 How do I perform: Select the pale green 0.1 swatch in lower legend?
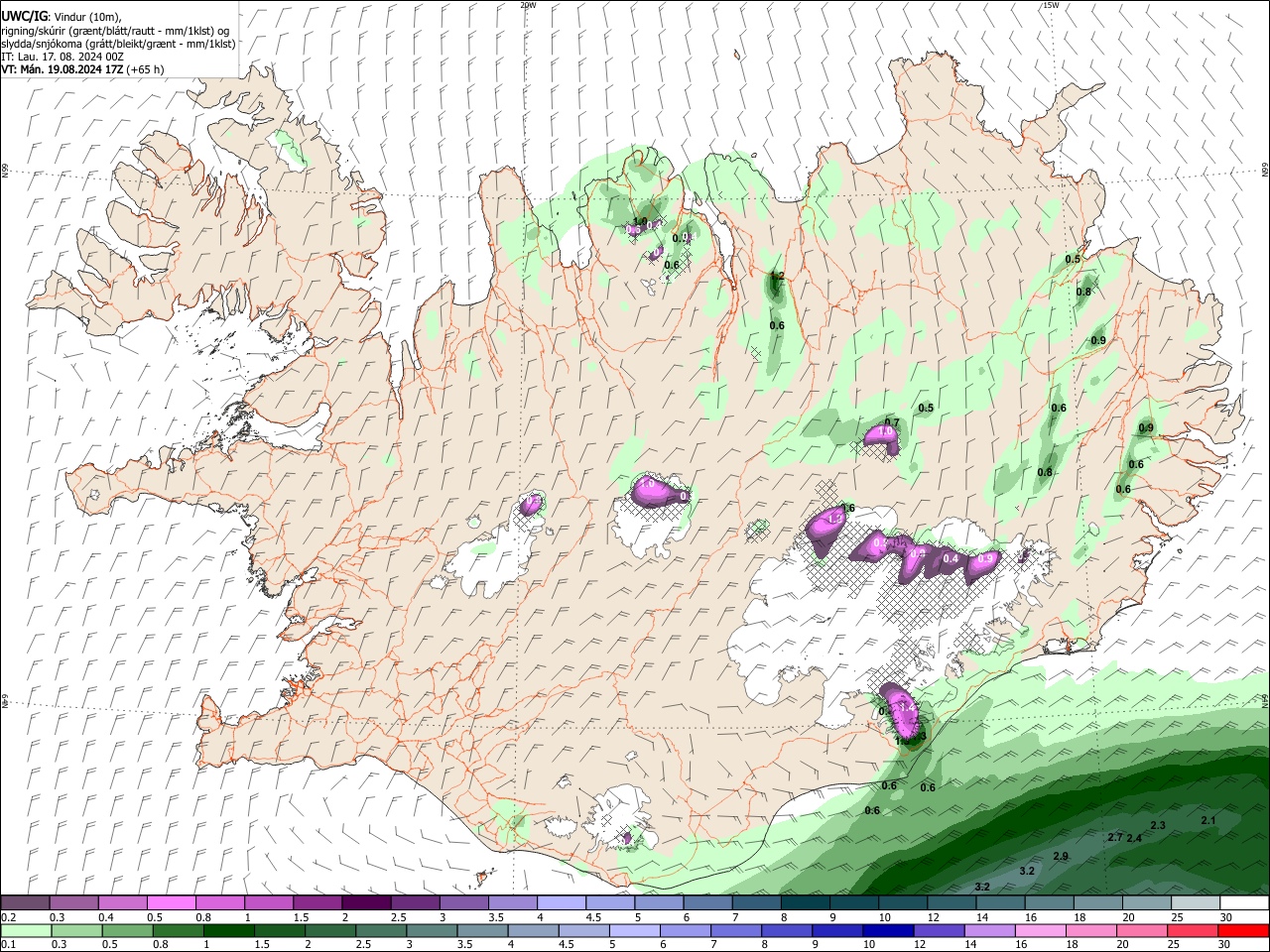(x=26, y=930)
